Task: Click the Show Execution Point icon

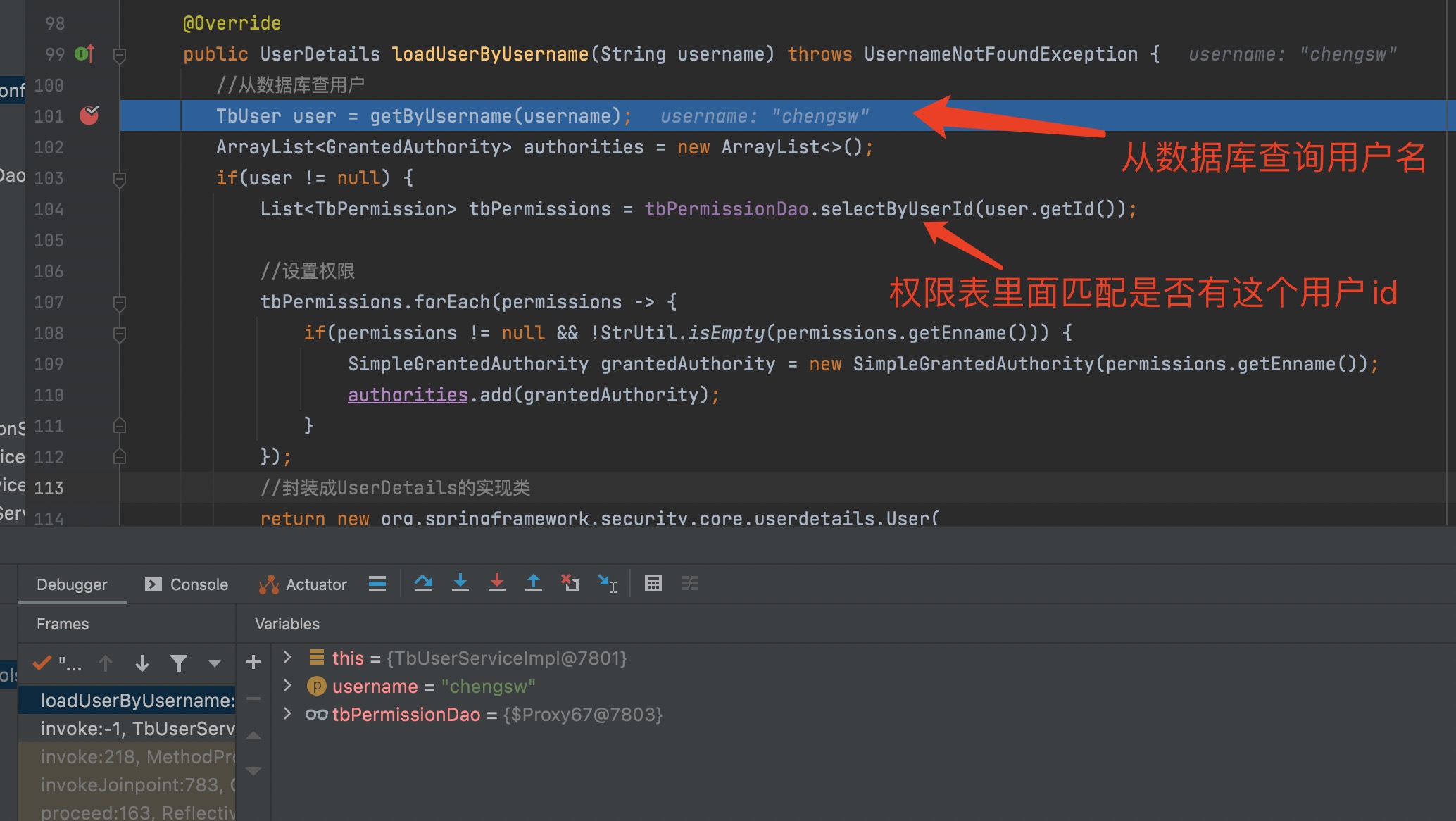Action: point(377,583)
